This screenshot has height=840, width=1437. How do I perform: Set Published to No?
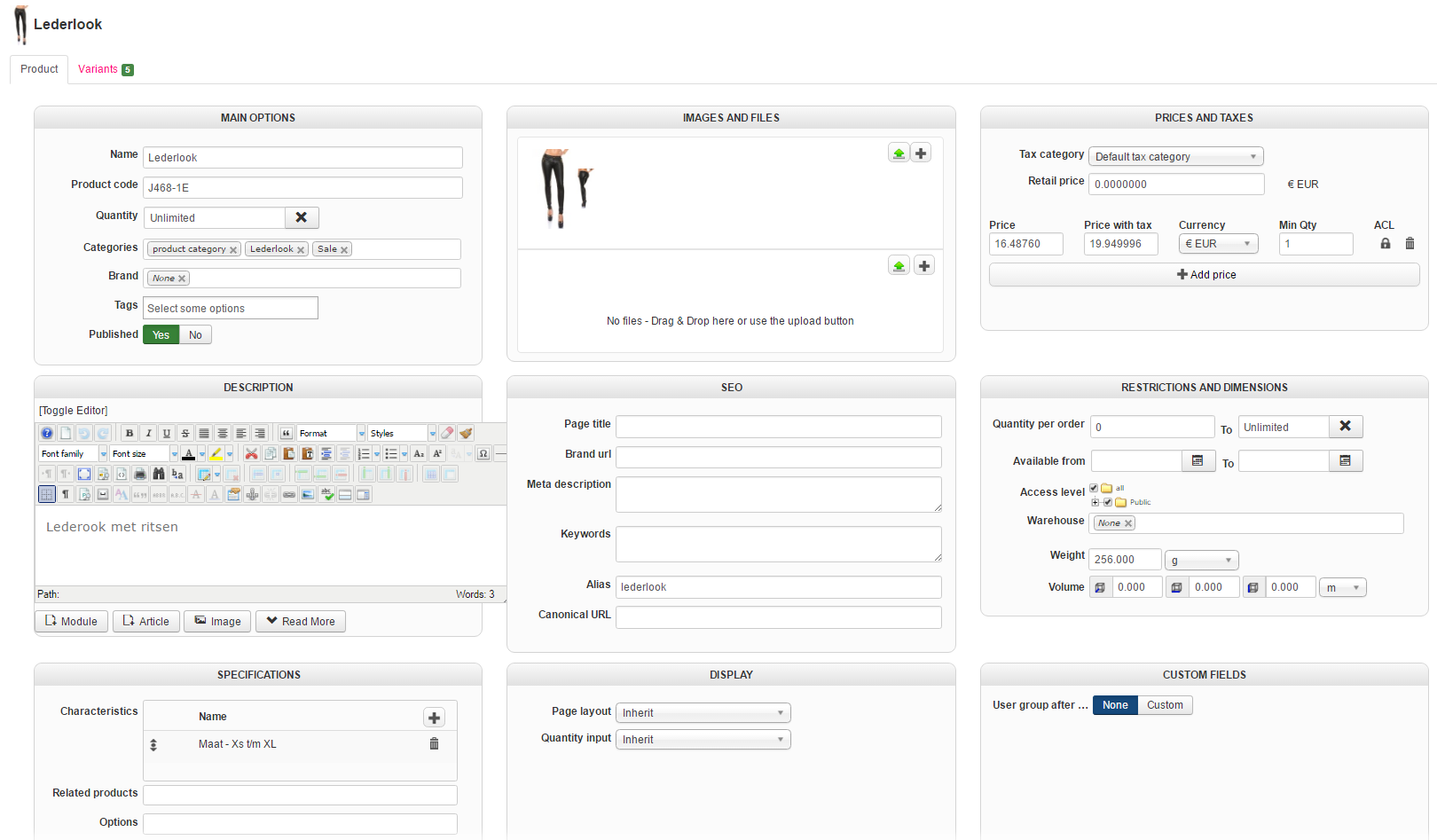195,334
